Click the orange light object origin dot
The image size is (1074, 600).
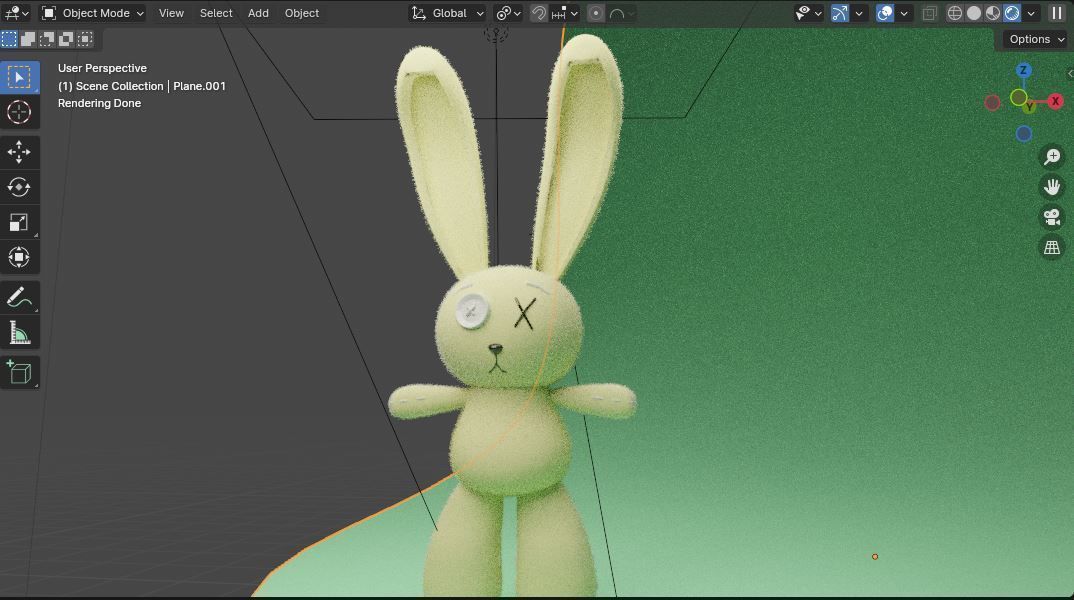875,557
